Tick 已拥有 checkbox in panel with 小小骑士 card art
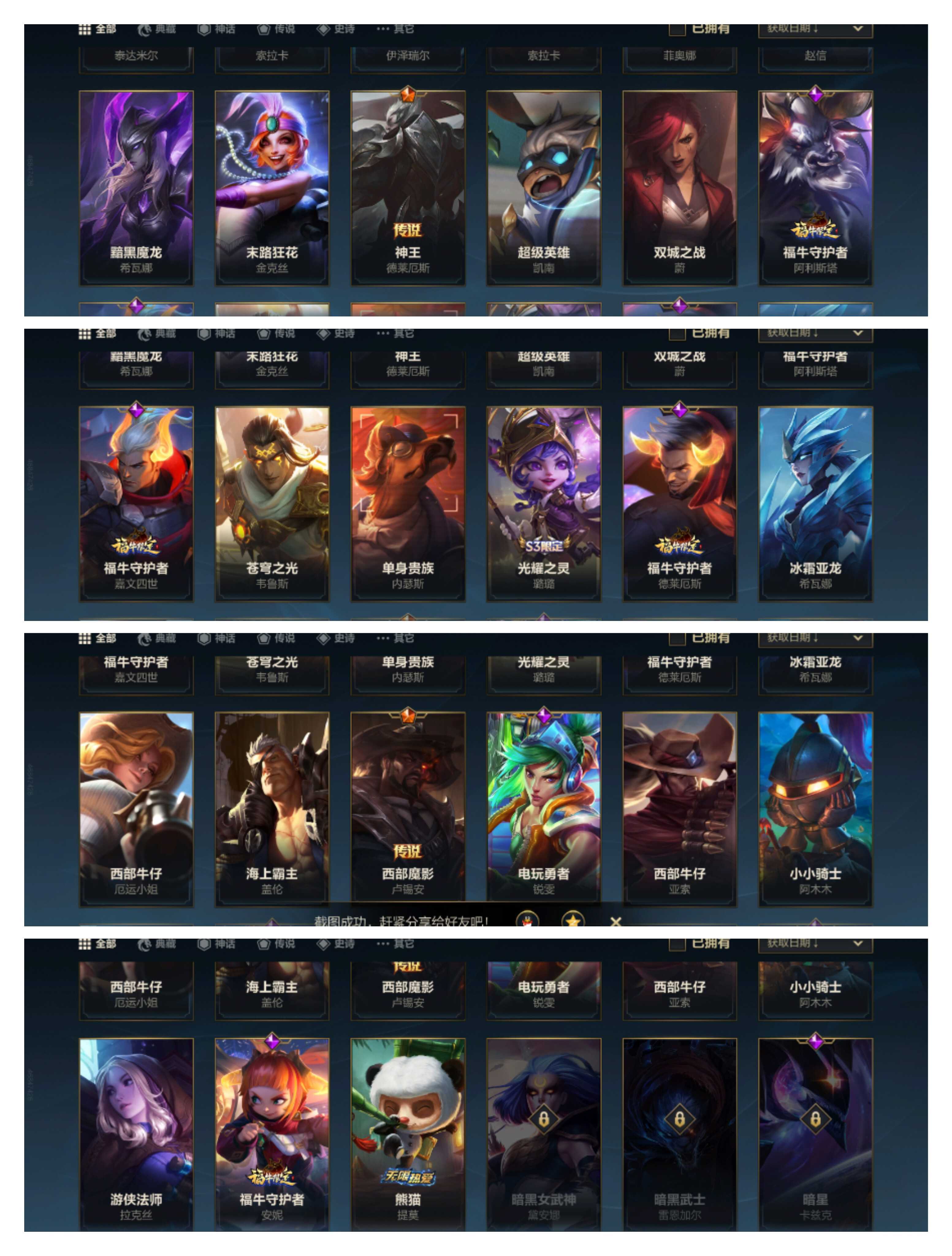 pyautogui.click(x=677, y=639)
